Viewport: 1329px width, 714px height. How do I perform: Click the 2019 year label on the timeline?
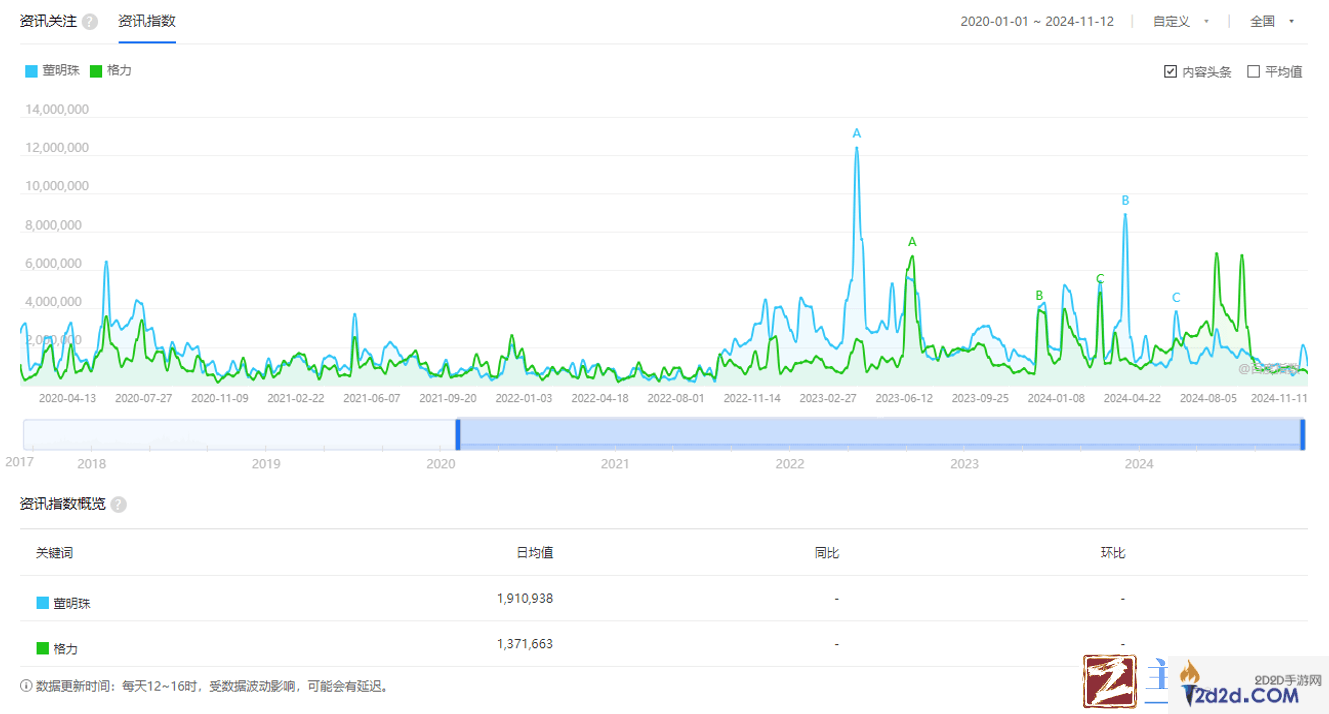(x=266, y=464)
